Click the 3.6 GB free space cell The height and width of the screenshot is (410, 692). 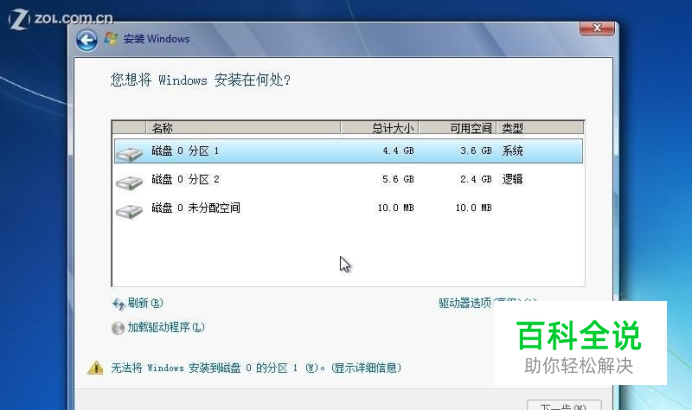click(476, 151)
